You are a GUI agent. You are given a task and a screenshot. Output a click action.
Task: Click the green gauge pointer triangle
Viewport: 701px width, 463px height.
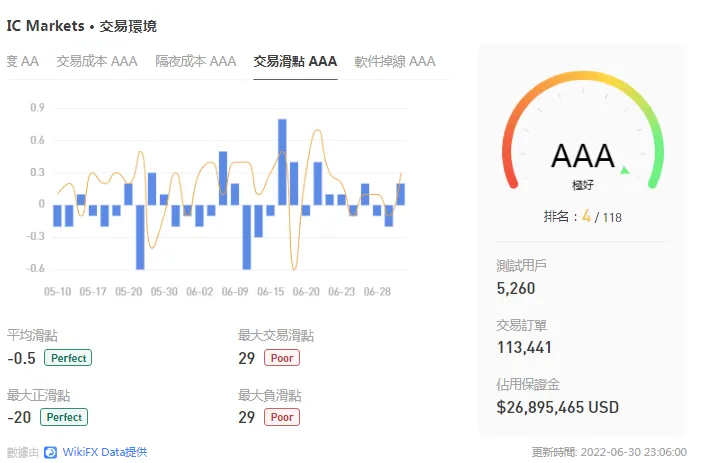pyautogui.click(x=625, y=170)
